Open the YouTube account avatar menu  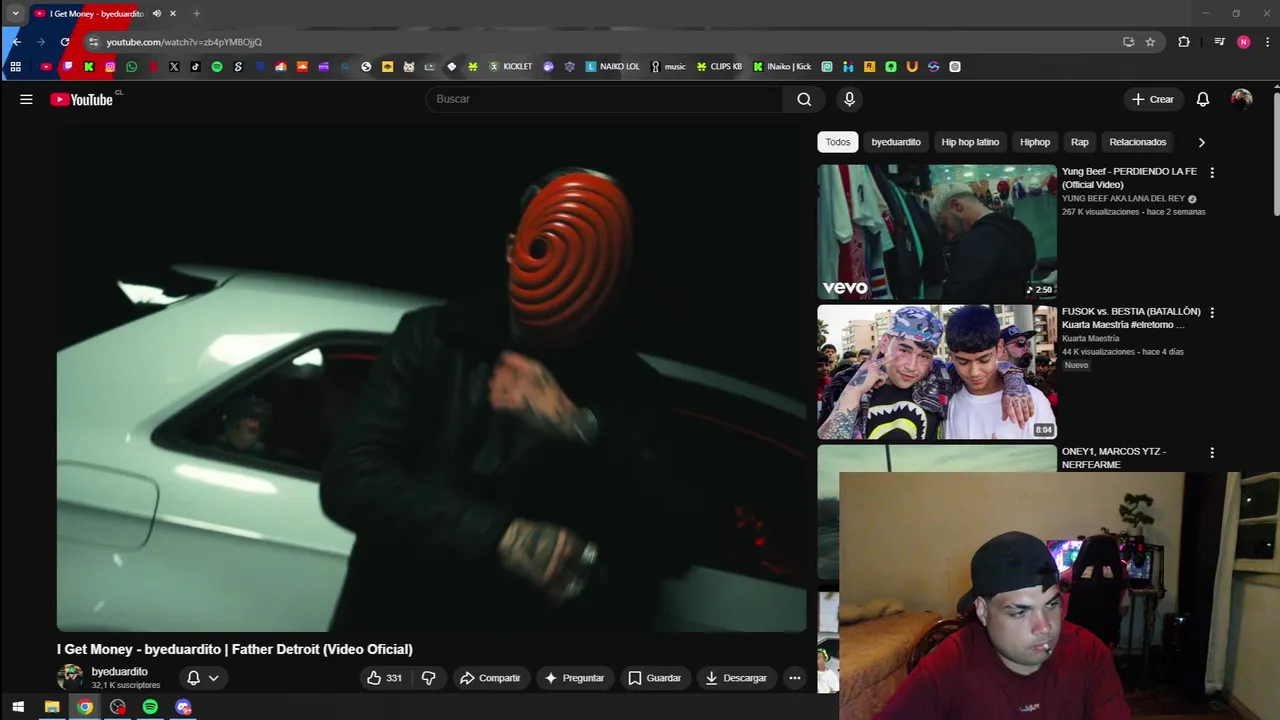(1241, 99)
